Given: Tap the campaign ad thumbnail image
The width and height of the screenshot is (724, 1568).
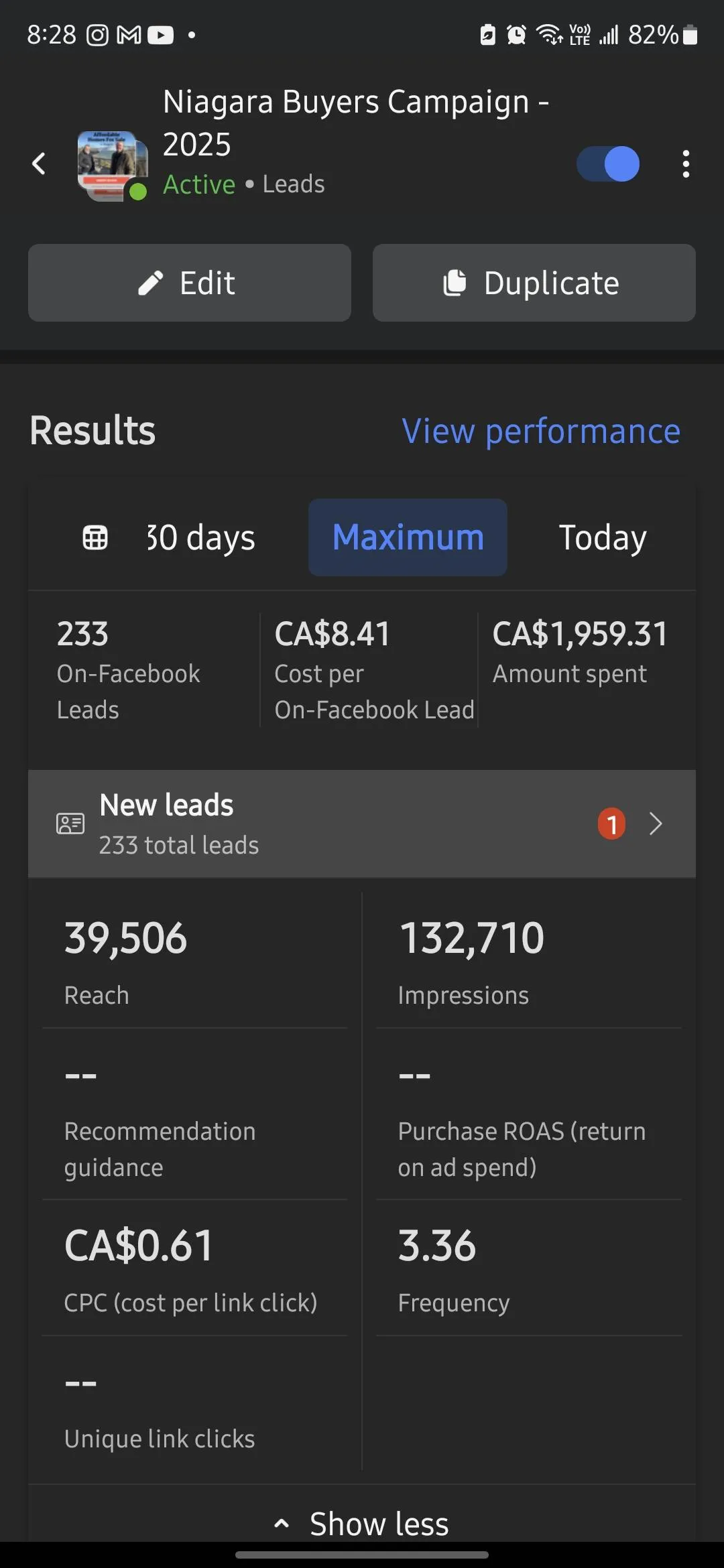Looking at the screenshot, I should click(111, 165).
